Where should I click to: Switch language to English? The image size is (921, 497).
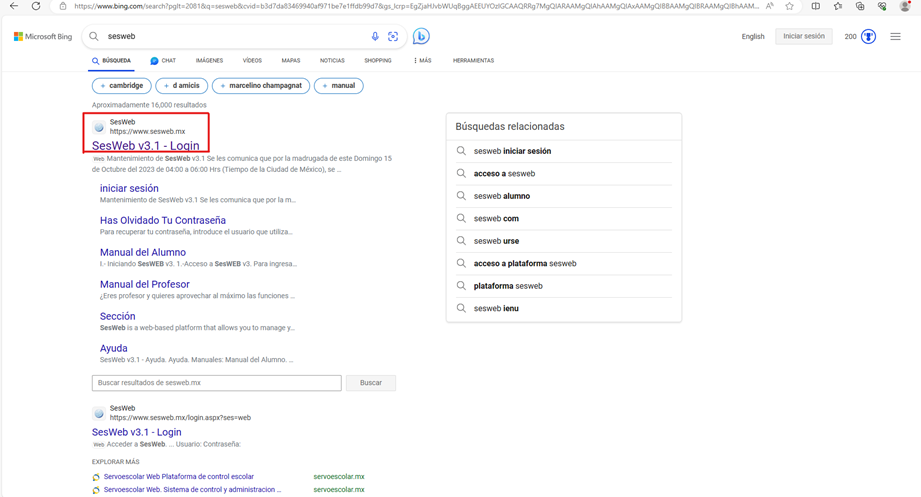click(752, 36)
